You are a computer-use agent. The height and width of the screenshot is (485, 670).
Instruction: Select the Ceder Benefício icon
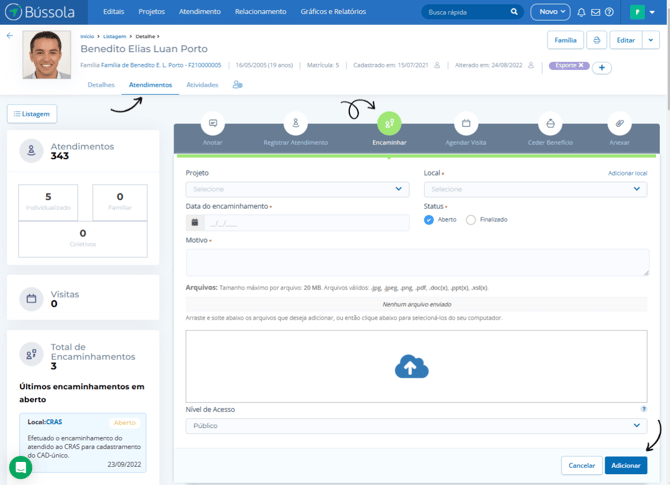550,123
